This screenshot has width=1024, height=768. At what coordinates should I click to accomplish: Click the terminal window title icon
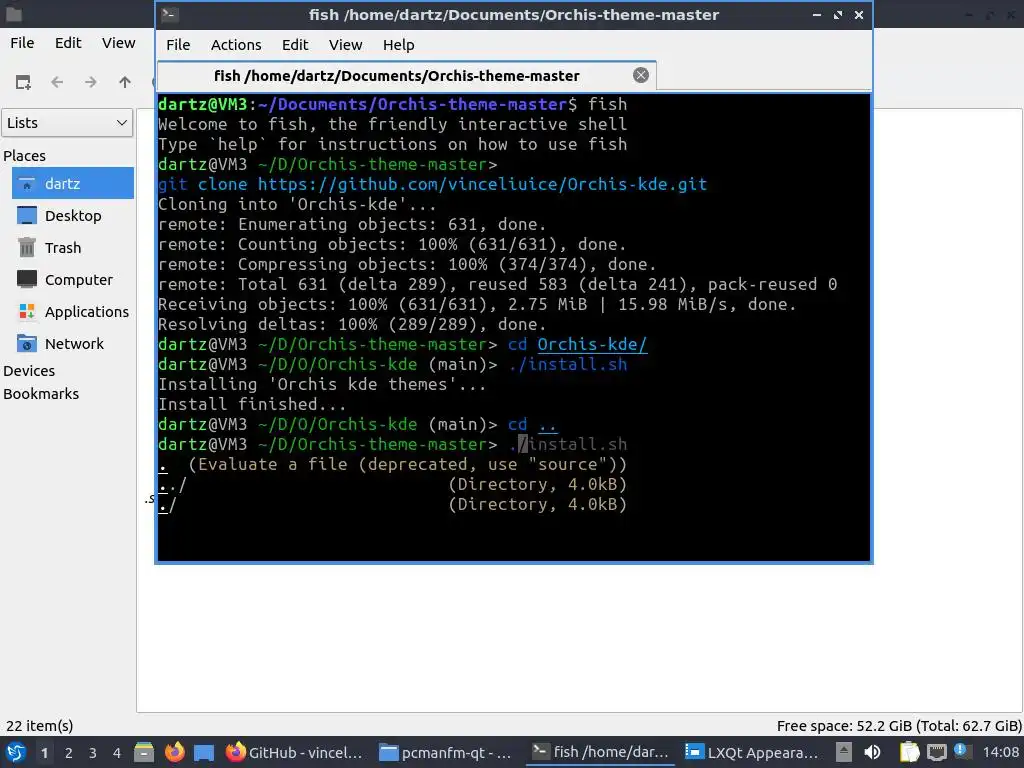point(170,14)
